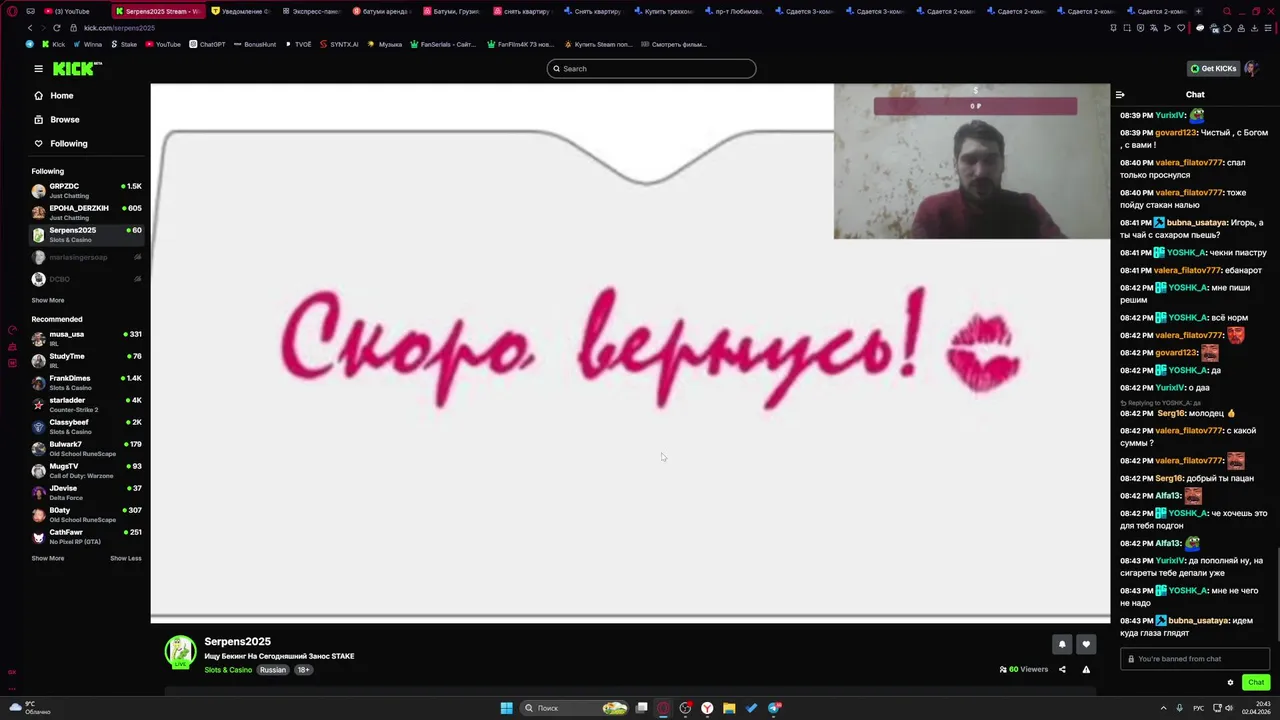The image size is (1280, 720).
Task: Open CathFawr recommended channel
Action: click(x=86, y=536)
